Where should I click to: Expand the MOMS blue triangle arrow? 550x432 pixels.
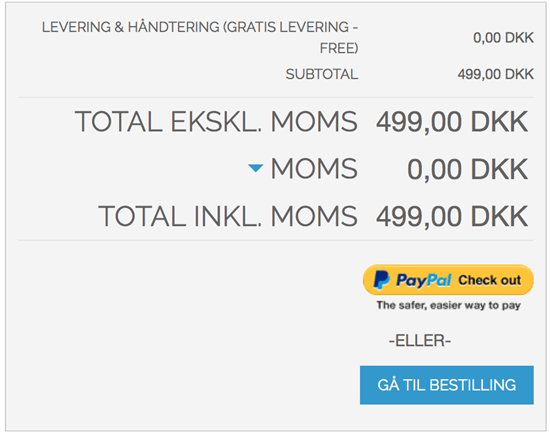click(256, 168)
